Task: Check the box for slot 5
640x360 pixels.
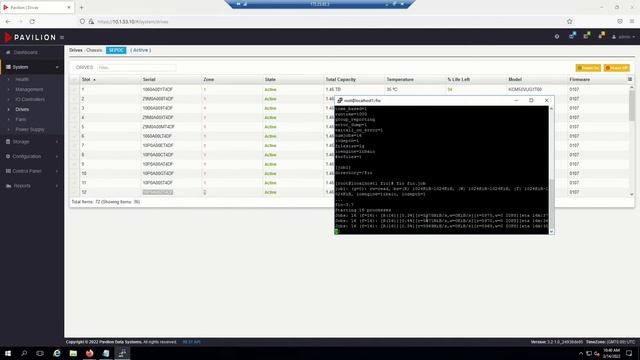Action: click(x=74, y=127)
